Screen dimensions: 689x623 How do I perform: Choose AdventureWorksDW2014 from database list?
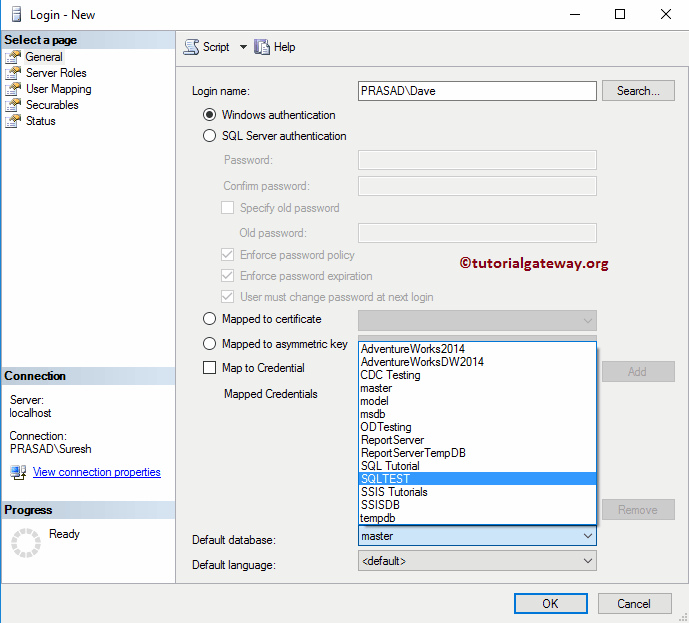coord(477,362)
